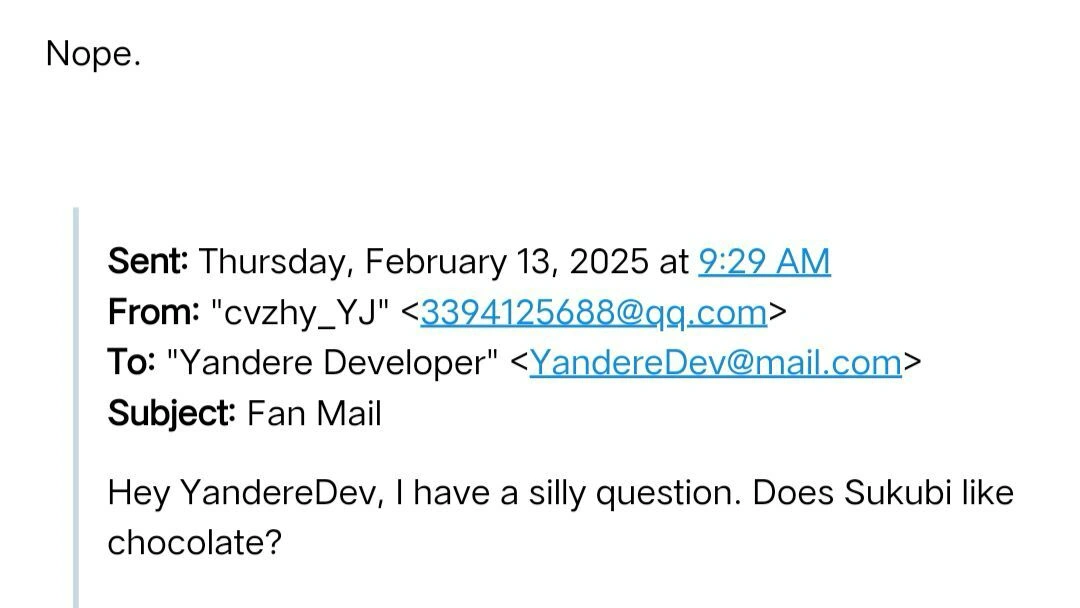Click the word "chocolate?" in the message
1080x608 pixels.
point(195,543)
